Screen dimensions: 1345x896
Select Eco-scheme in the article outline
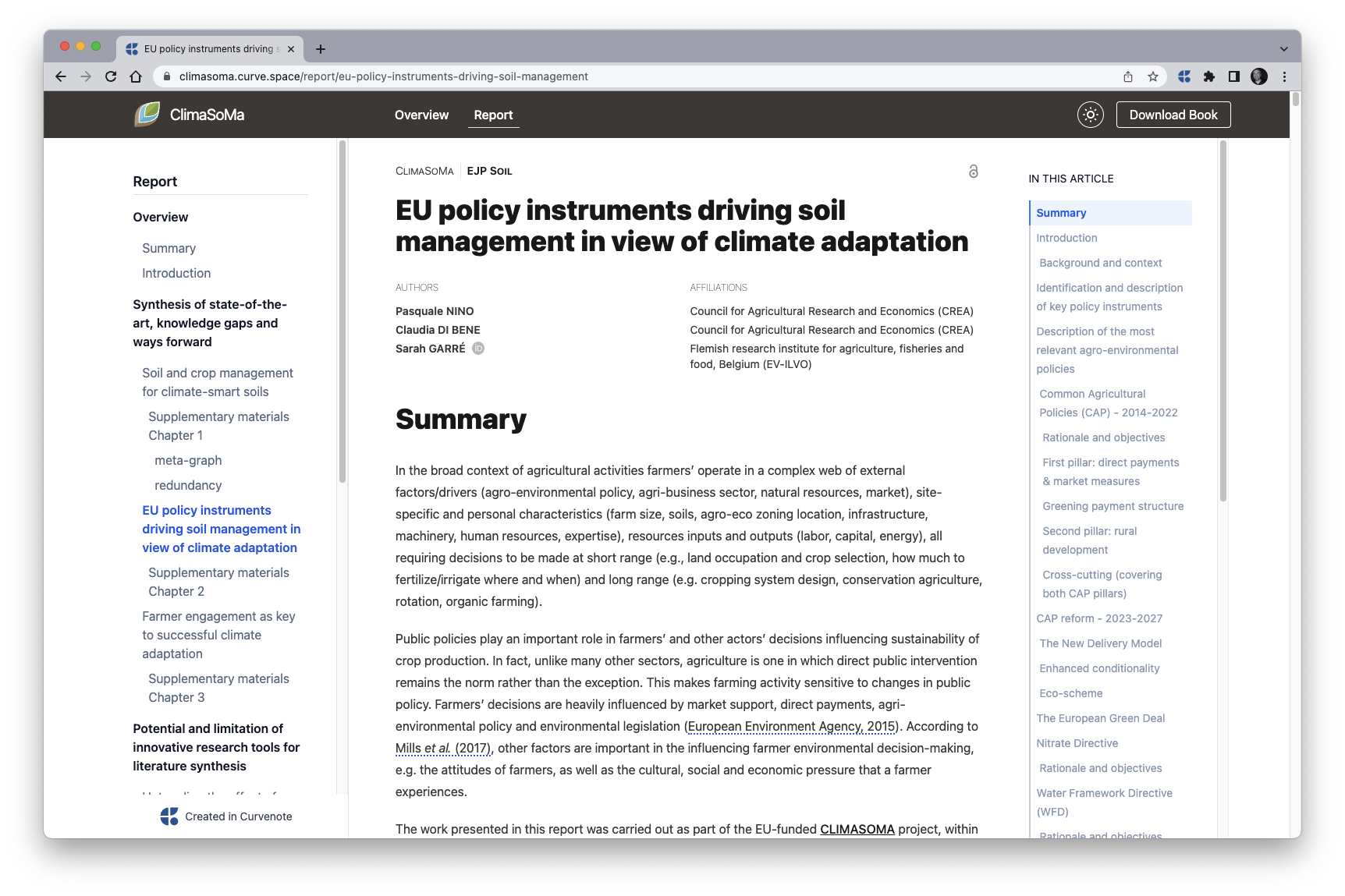[x=1070, y=693]
